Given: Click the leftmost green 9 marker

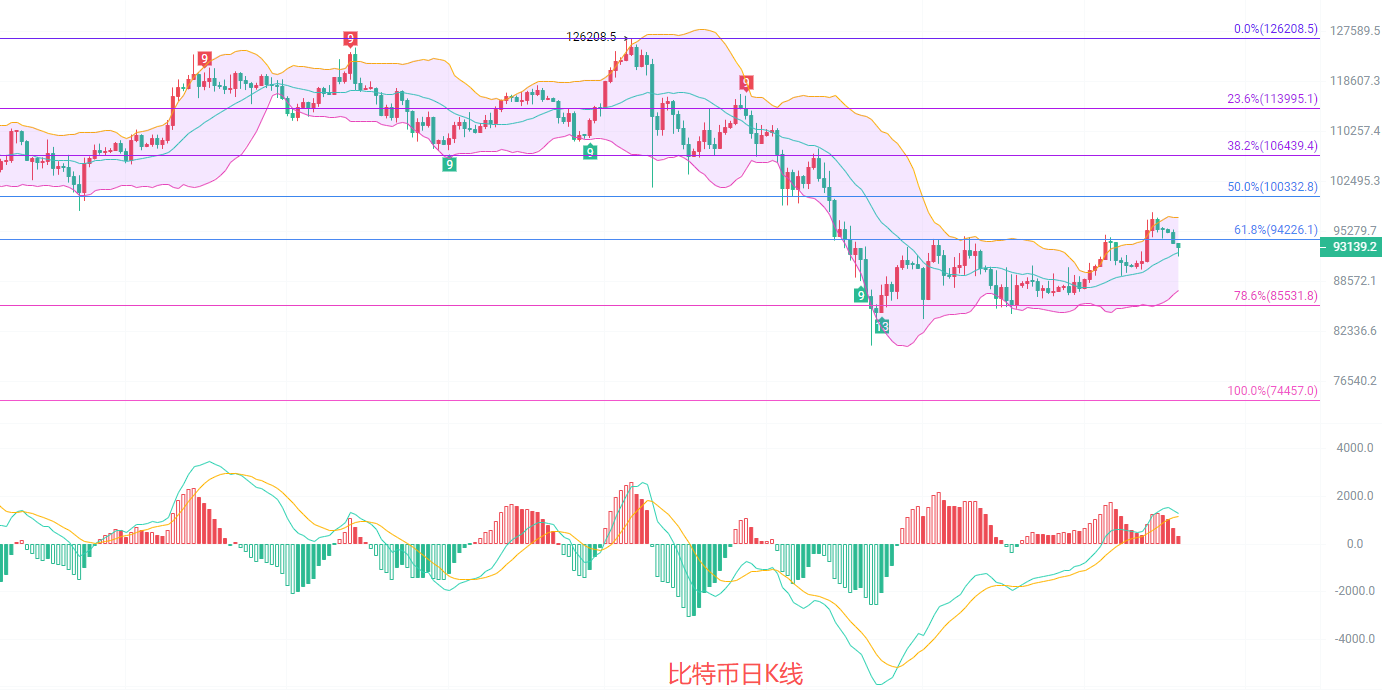Looking at the screenshot, I should coord(450,164).
